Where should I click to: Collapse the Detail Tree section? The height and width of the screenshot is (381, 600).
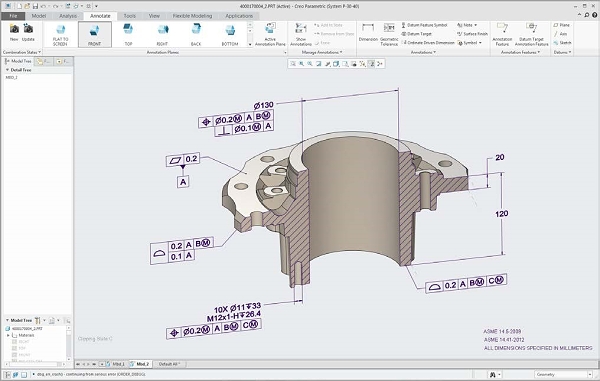(x=7, y=70)
